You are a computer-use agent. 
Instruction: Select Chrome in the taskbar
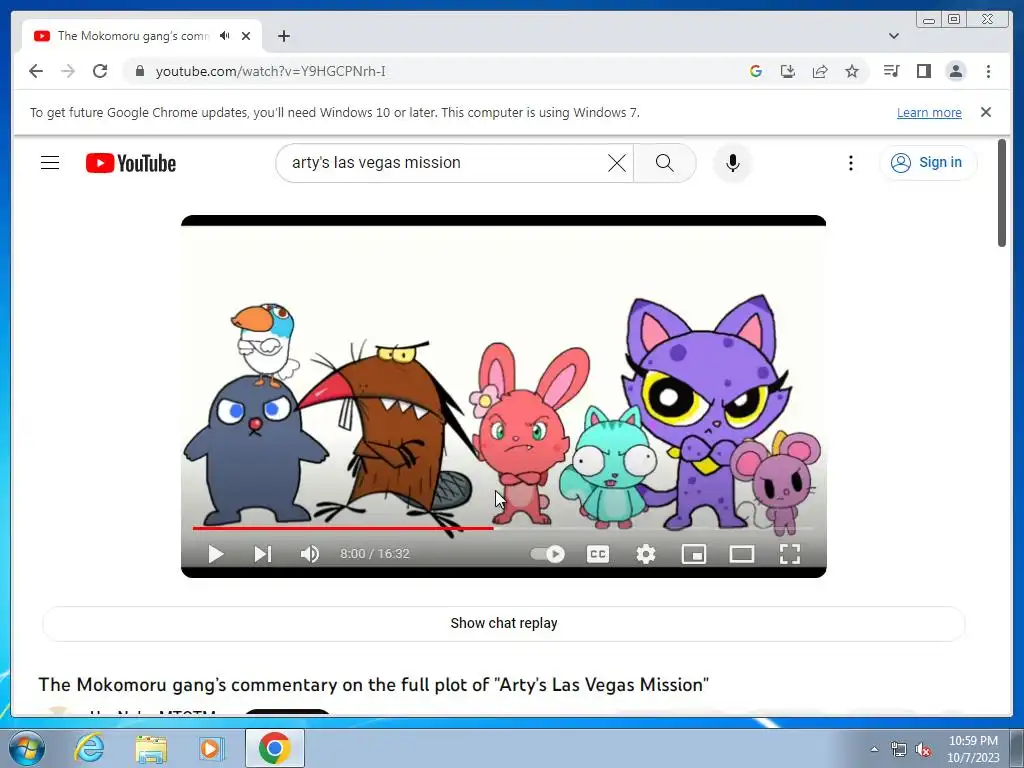click(x=274, y=748)
